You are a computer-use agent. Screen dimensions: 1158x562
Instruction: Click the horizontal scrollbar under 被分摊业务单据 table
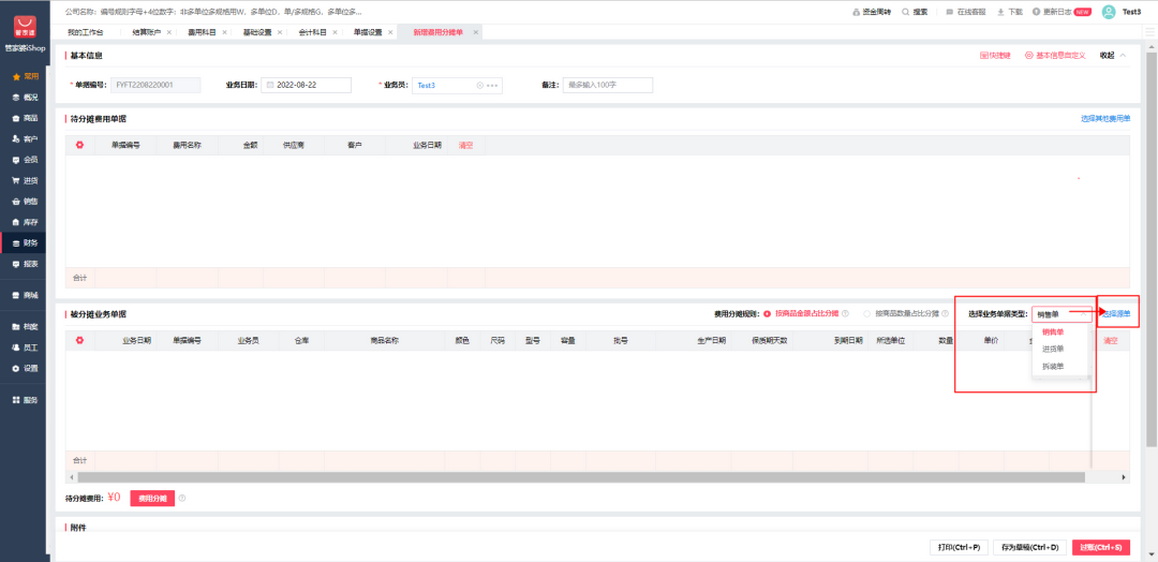tap(580, 477)
